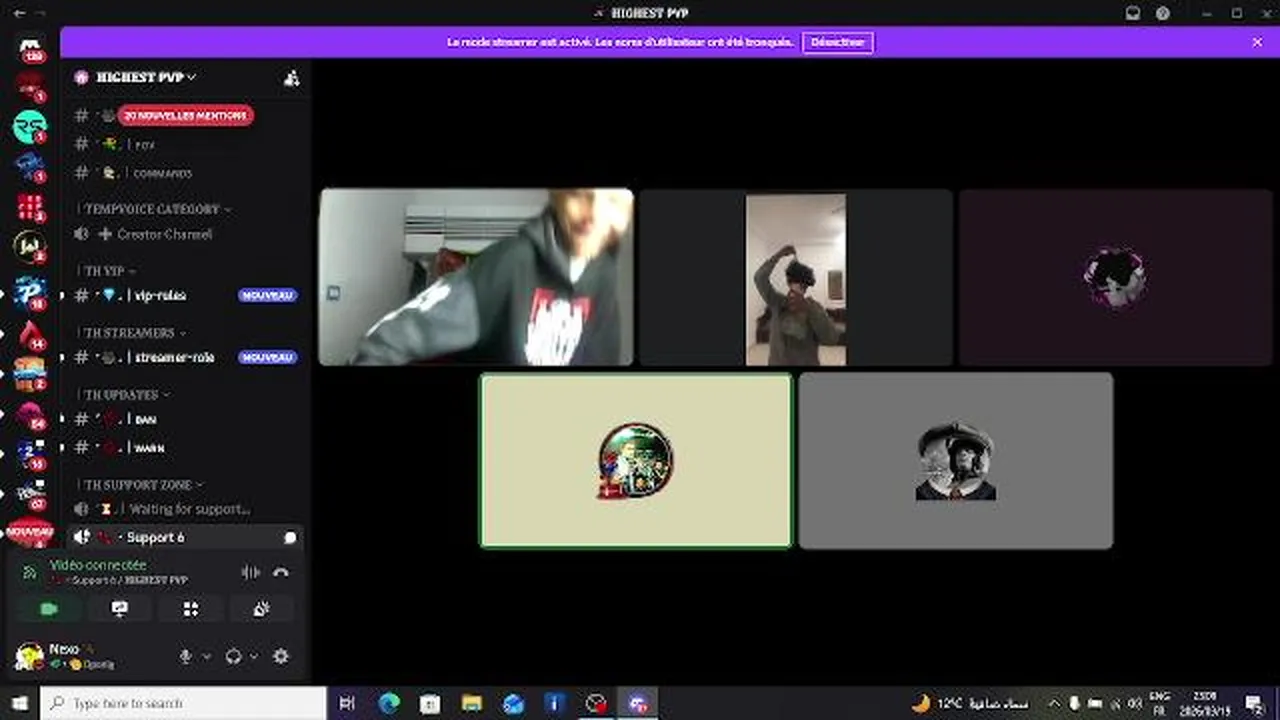Screen dimensions: 1280x720
Task: Click the Nexo user avatar
Action: click(x=29, y=656)
